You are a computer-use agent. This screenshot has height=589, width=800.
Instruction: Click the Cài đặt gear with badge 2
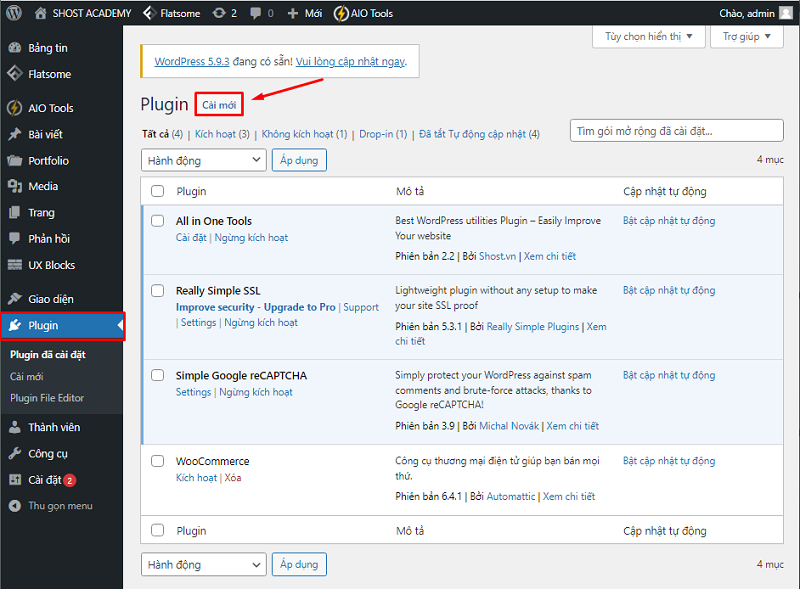tap(43, 479)
